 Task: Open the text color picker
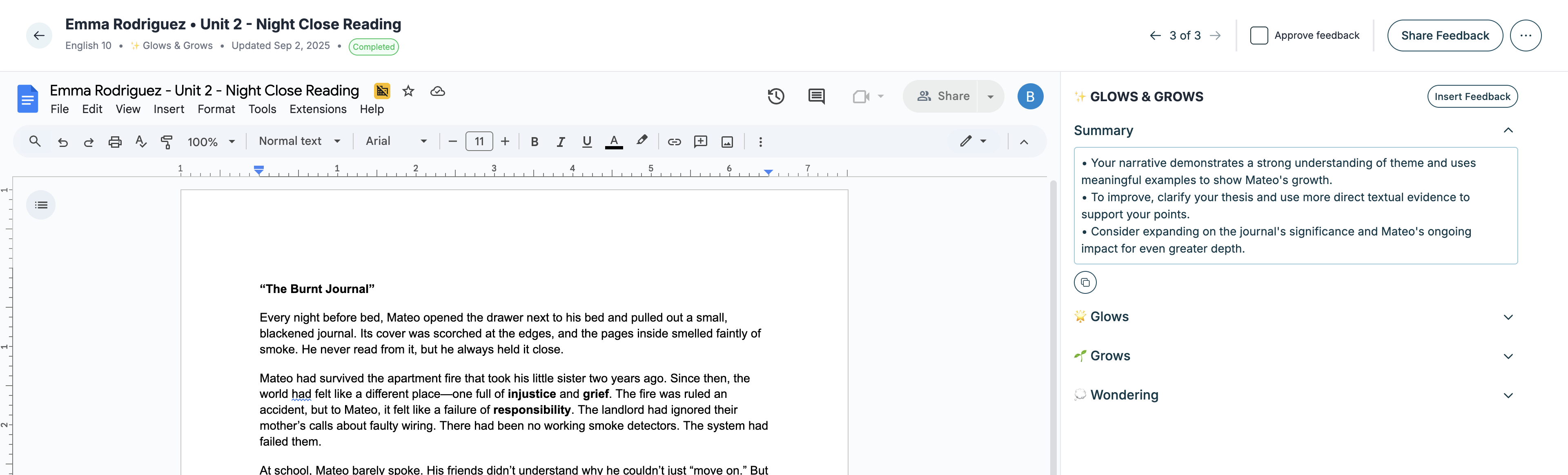[614, 142]
